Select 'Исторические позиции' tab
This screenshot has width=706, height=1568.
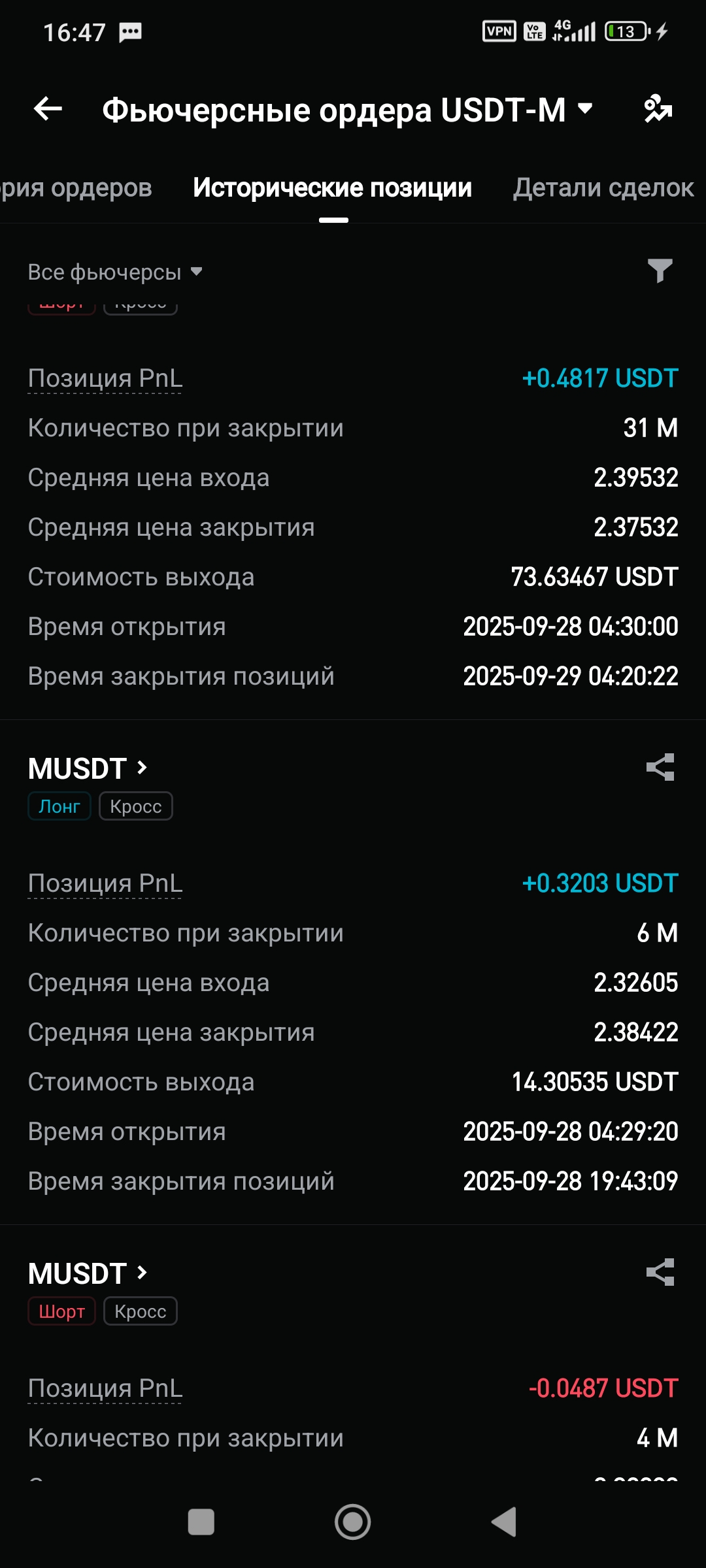coord(332,188)
